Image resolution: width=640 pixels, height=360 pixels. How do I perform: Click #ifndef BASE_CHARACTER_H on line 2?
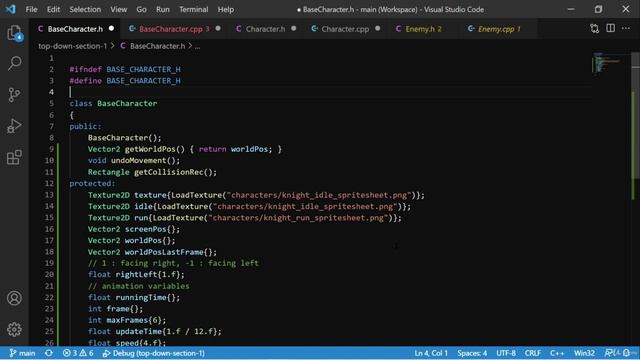pos(125,69)
